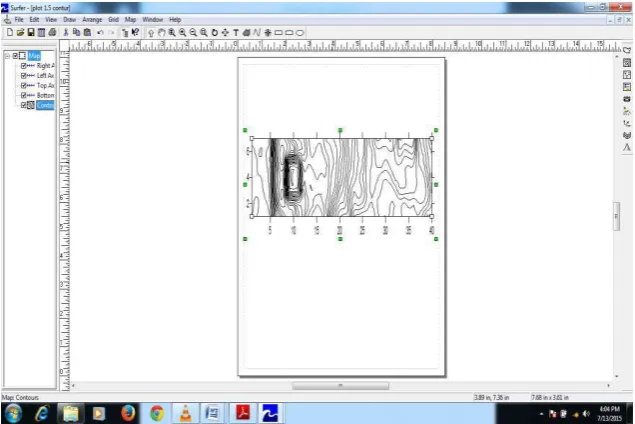Select Right Axis in Object Manager
The width and height of the screenshot is (635, 424).
45,66
